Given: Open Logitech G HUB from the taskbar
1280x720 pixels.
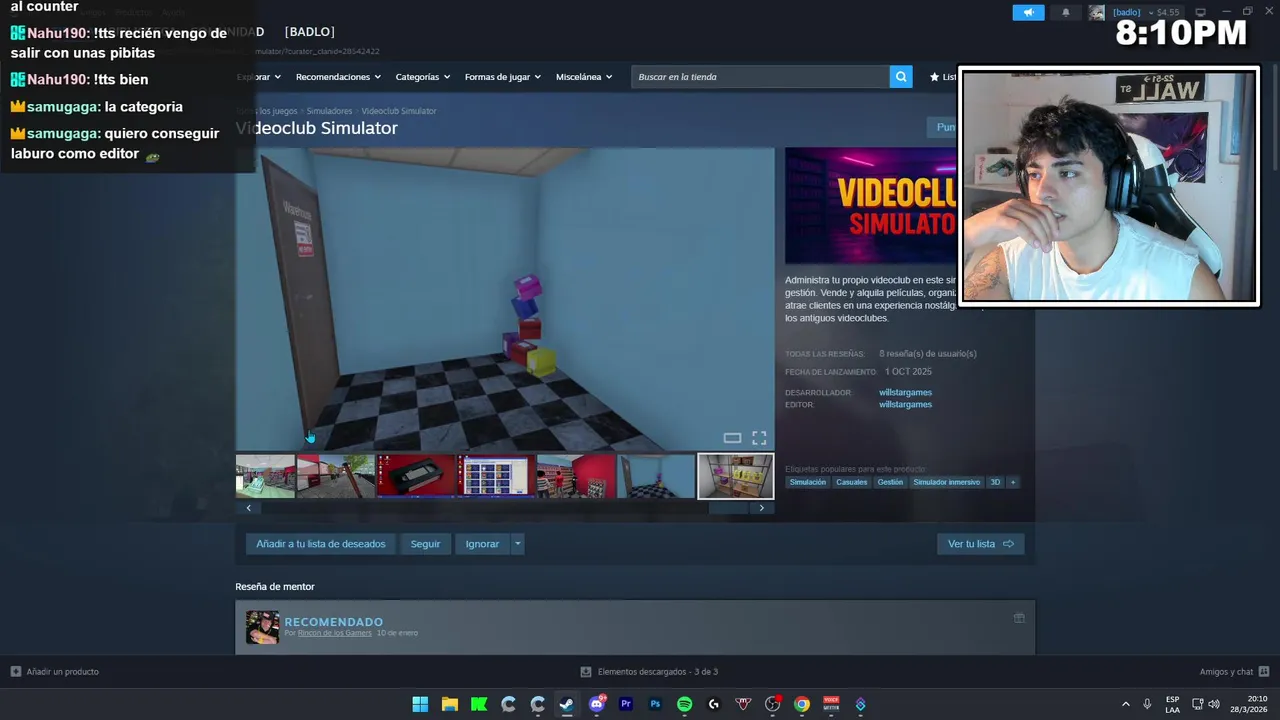Looking at the screenshot, I should (x=714, y=704).
